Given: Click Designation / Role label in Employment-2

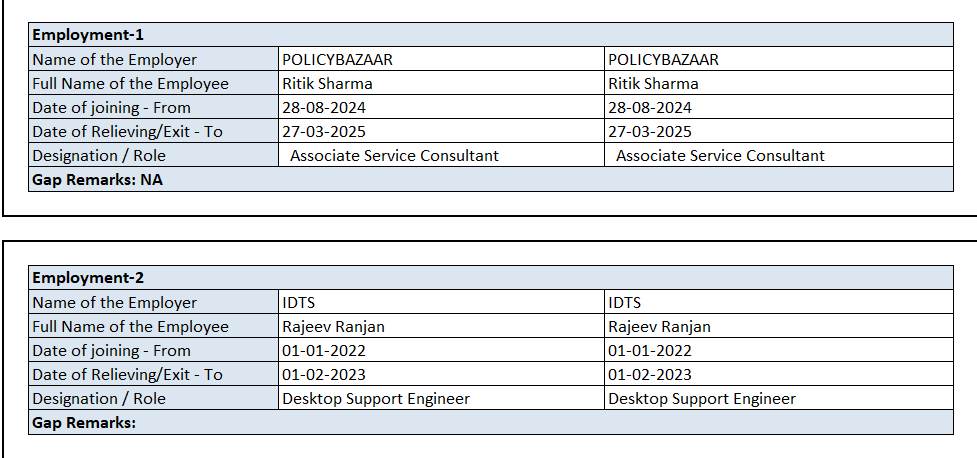Looking at the screenshot, I should (x=99, y=399).
